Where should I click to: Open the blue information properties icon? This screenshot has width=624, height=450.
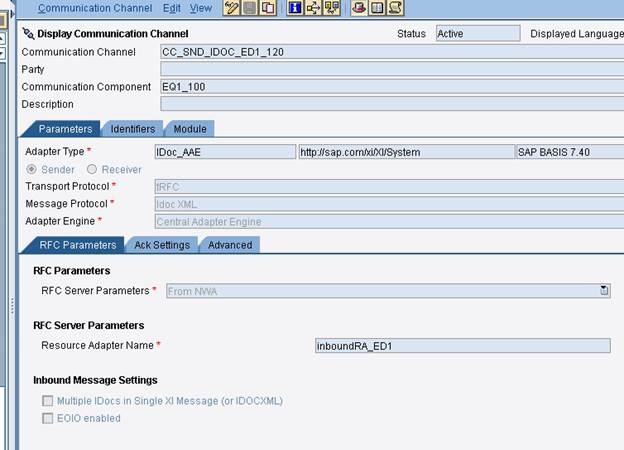click(295, 8)
